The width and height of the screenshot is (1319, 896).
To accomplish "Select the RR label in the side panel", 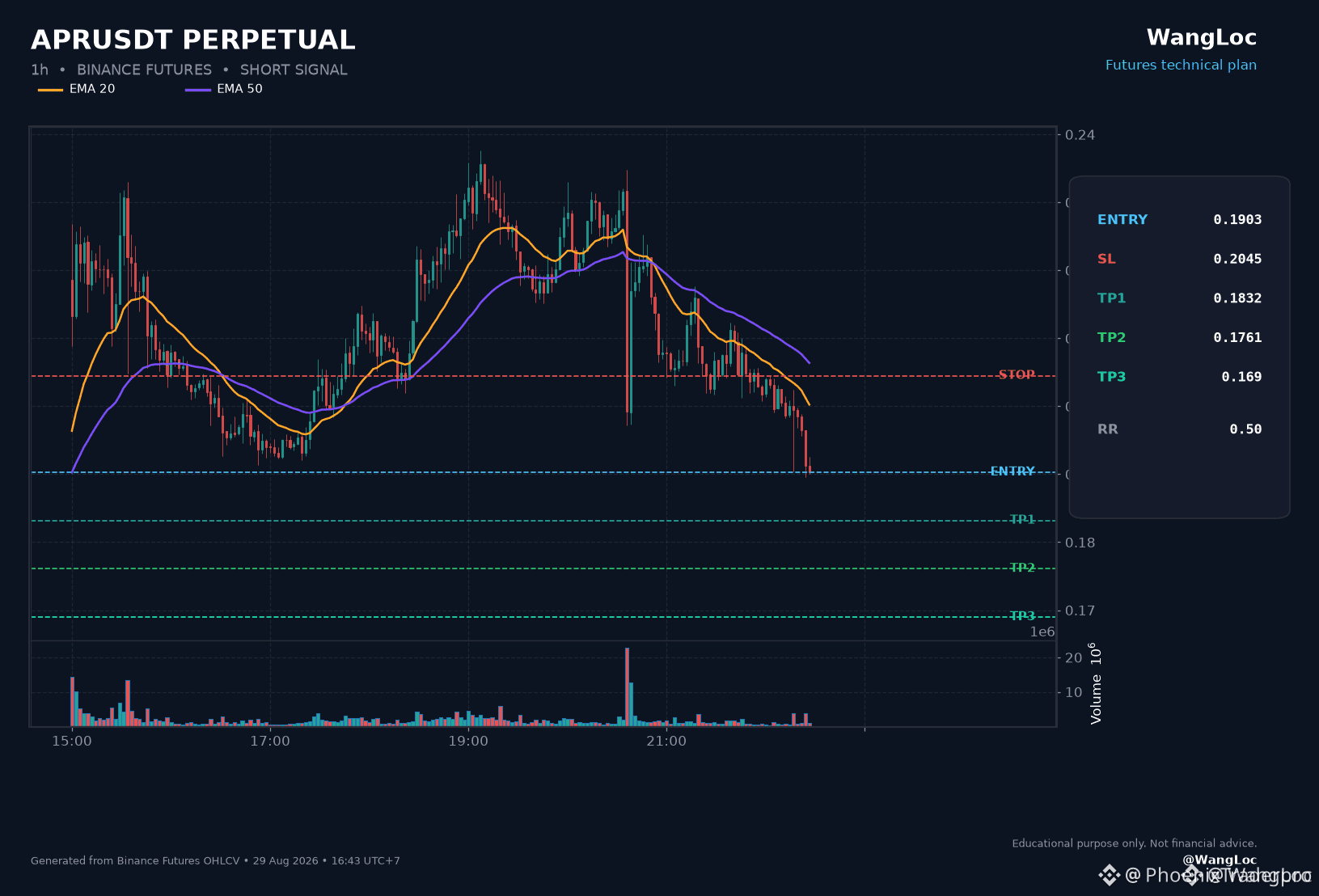I will pyautogui.click(x=1108, y=429).
